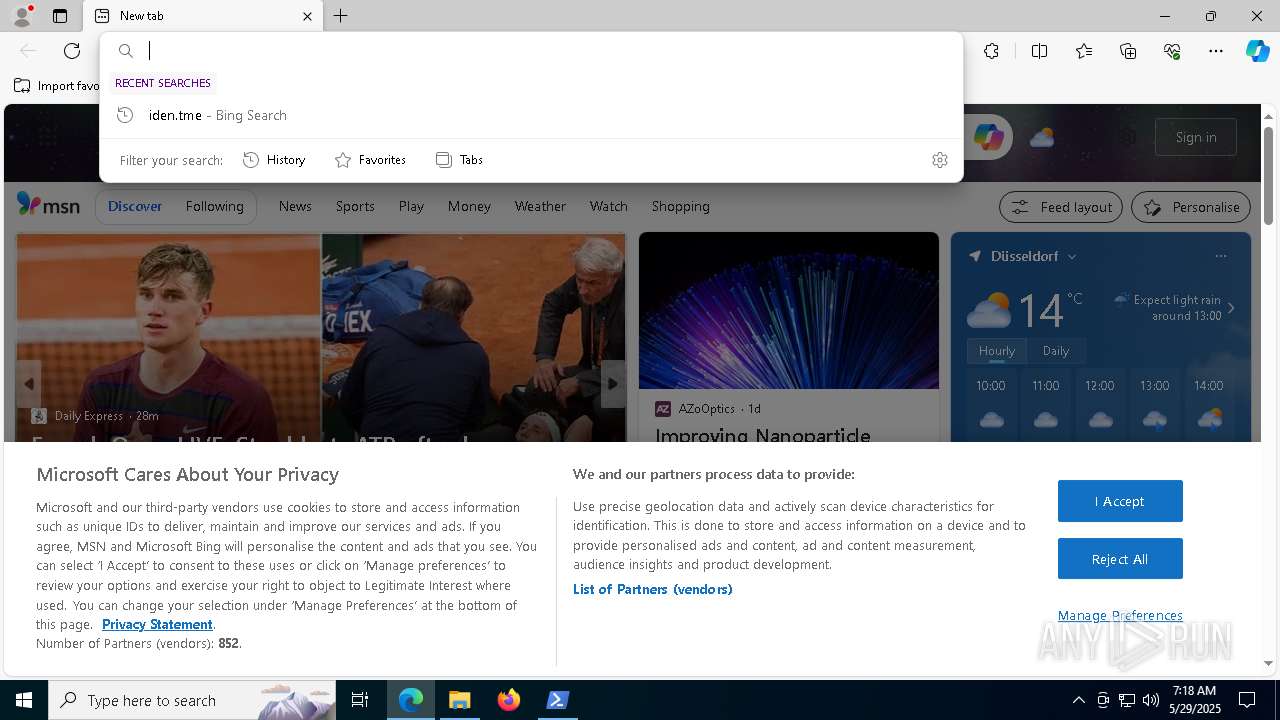Open Browser essentials heart icon

[1172, 51]
